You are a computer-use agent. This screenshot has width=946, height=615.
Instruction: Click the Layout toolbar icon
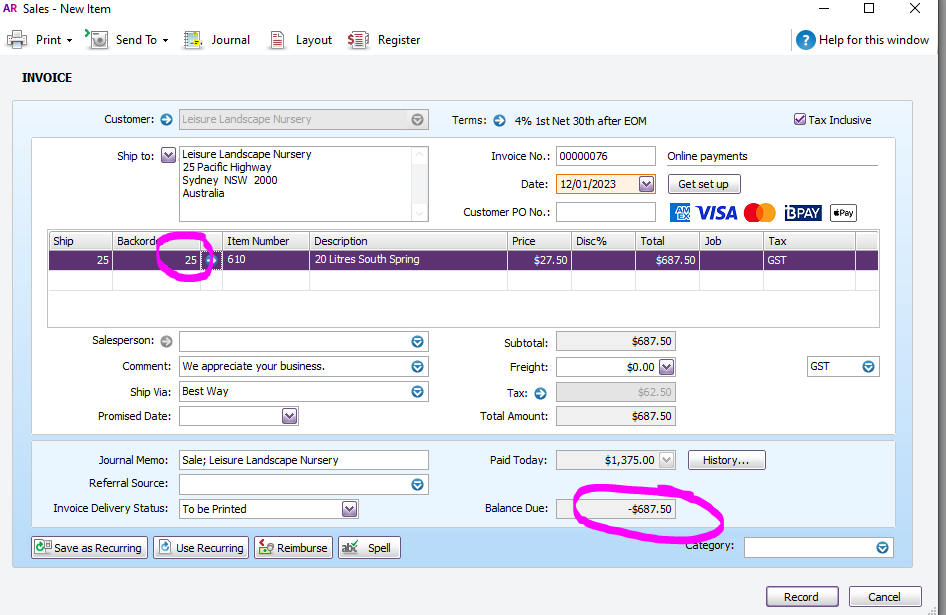point(302,40)
